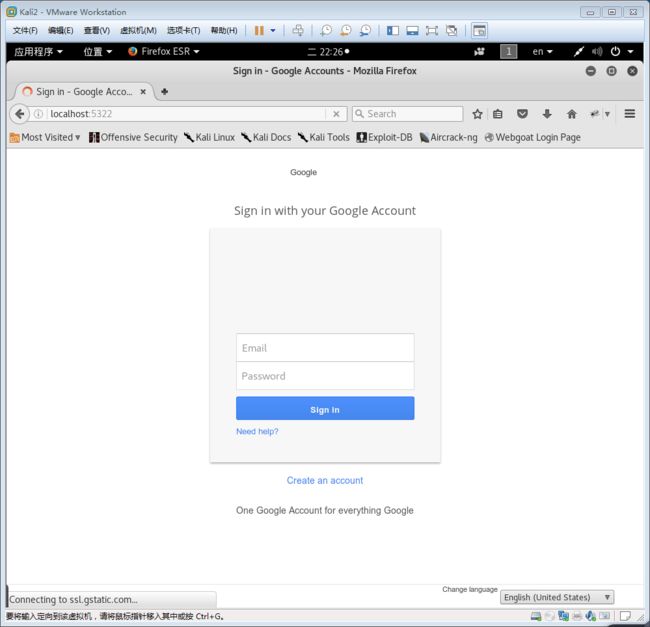Click the localhost:5322 address bar
The image size is (650, 627).
187,114
